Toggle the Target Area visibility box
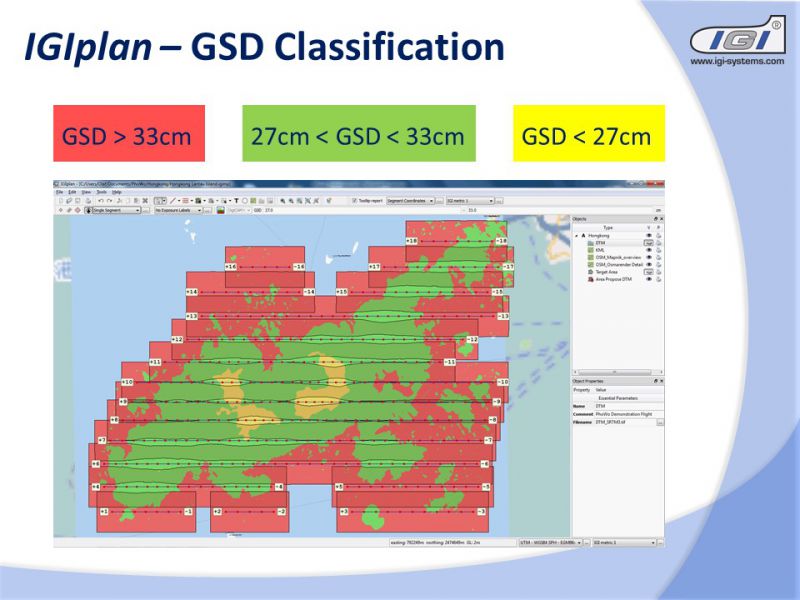The width and height of the screenshot is (800, 600). (648, 272)
